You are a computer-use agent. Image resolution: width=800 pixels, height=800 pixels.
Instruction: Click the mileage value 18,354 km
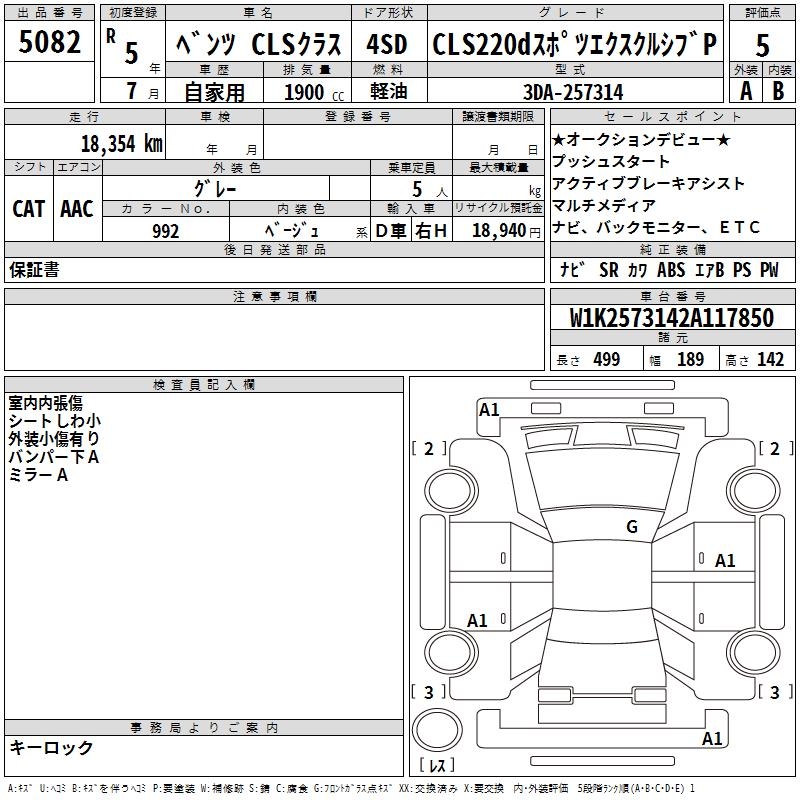(x=121, y=143)
